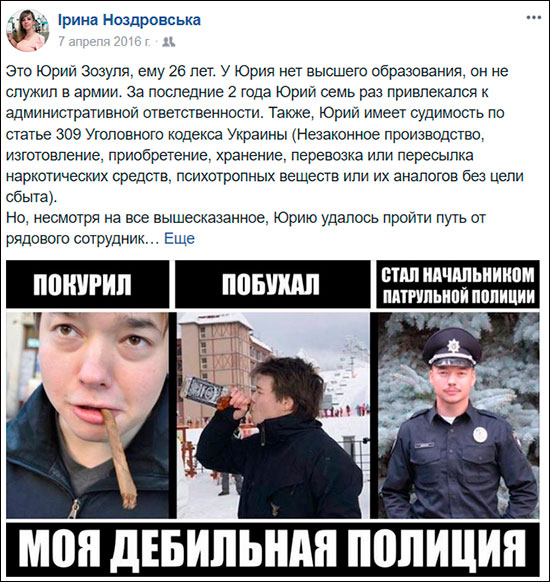550x582 pixels.
Task: Expand the full post via Еще
Action: point(179,238)
